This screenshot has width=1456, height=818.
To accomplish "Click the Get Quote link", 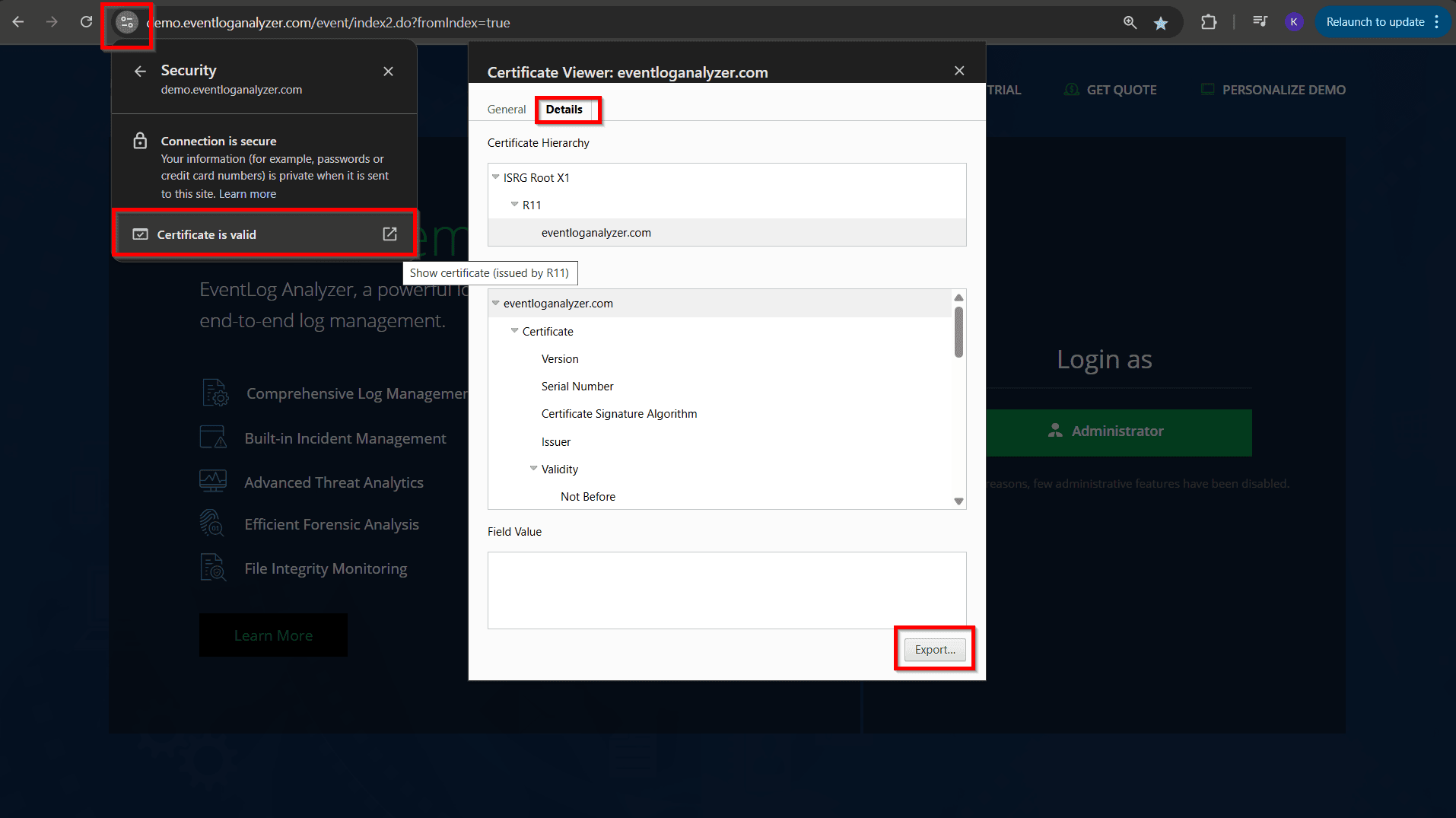I will point(1121,90).
